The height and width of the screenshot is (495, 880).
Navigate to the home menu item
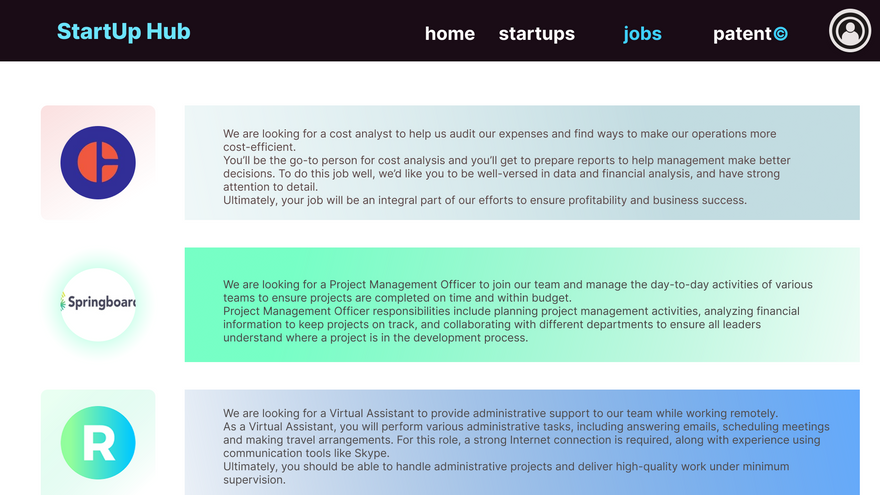point(449,34)
